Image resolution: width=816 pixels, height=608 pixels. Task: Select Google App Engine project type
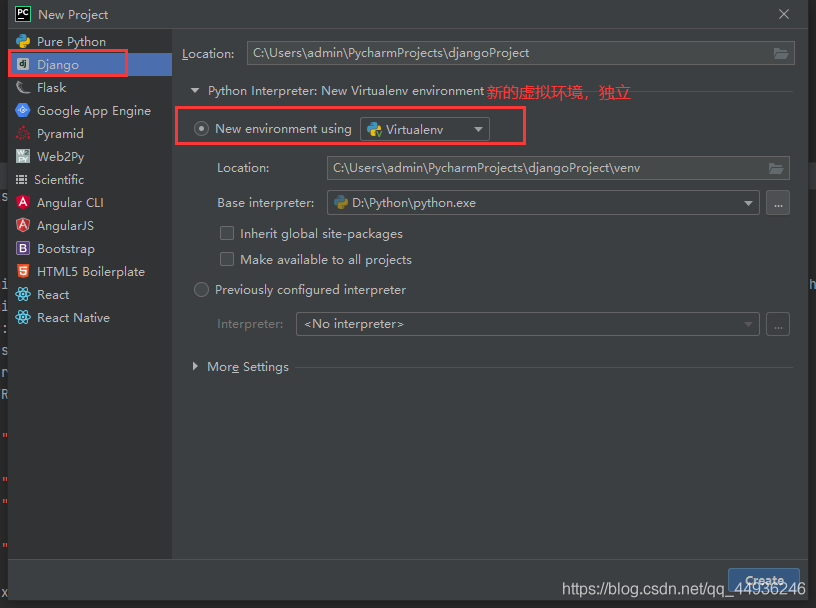(x=90, y=110)
